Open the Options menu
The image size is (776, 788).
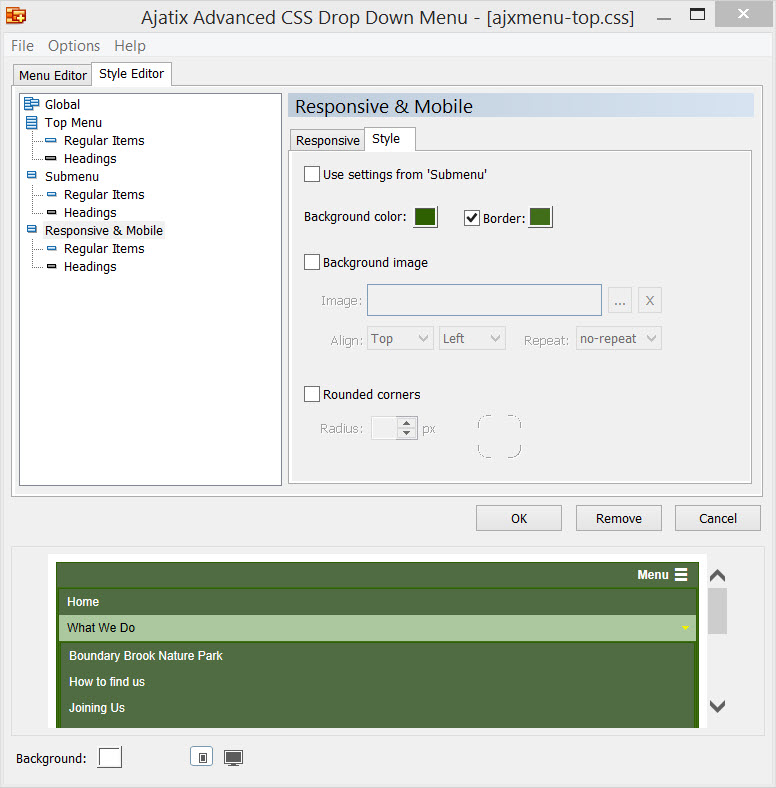(x=74, y=46)
